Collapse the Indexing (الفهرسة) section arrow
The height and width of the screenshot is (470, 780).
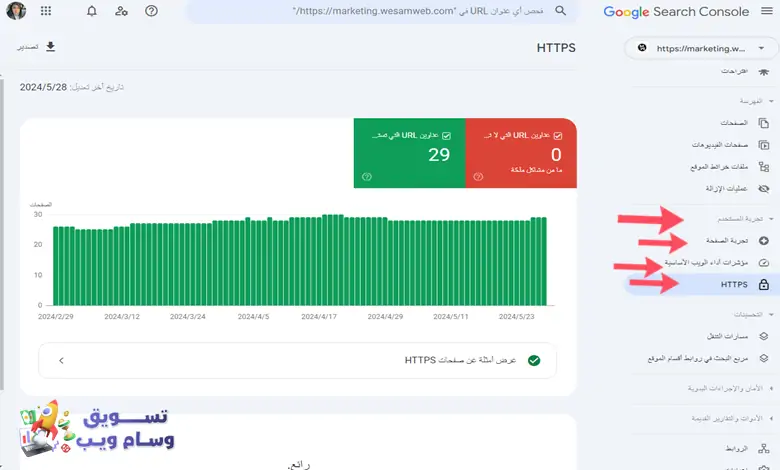tap(771, 101)
